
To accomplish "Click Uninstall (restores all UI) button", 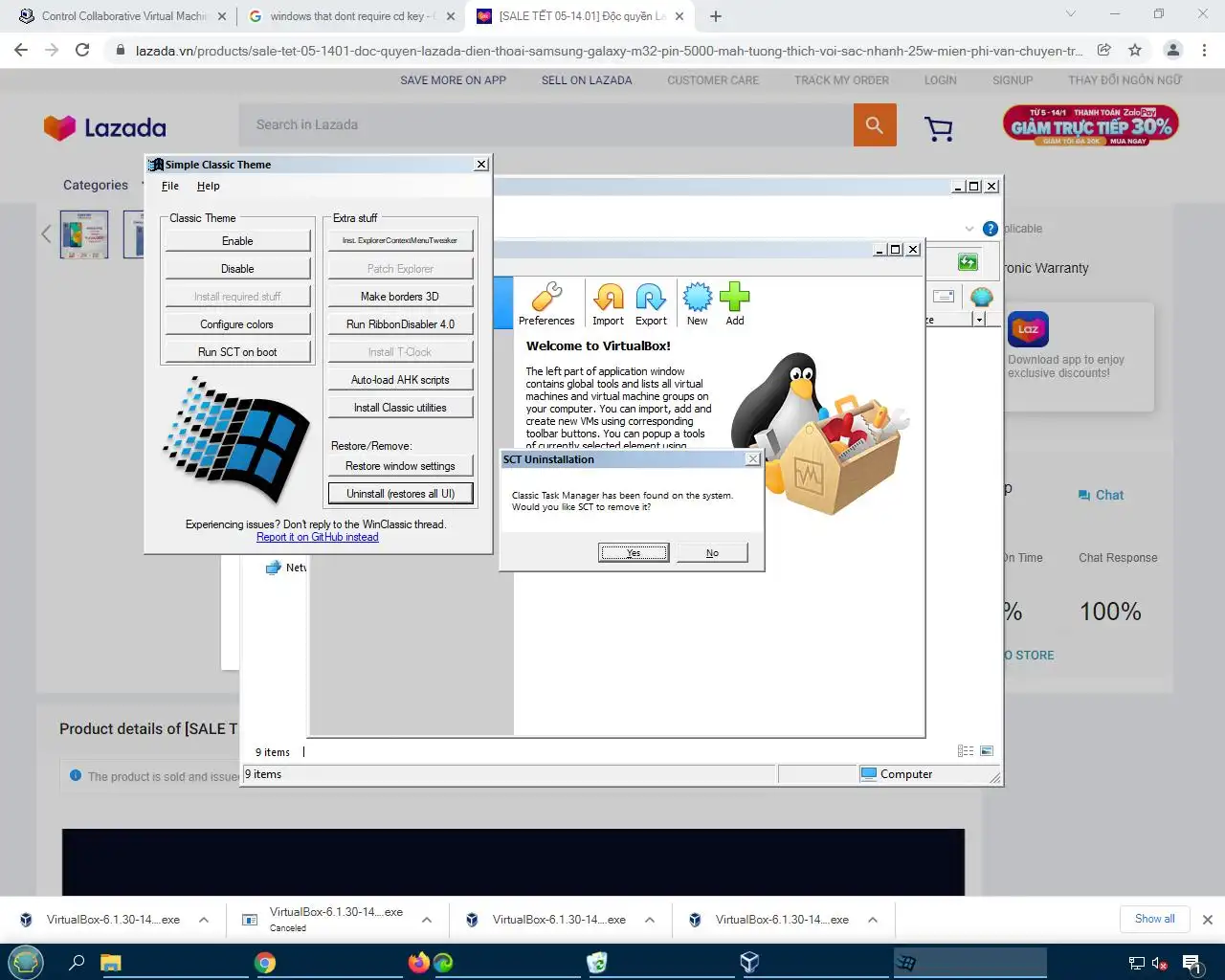I will [x=400, y=494].
